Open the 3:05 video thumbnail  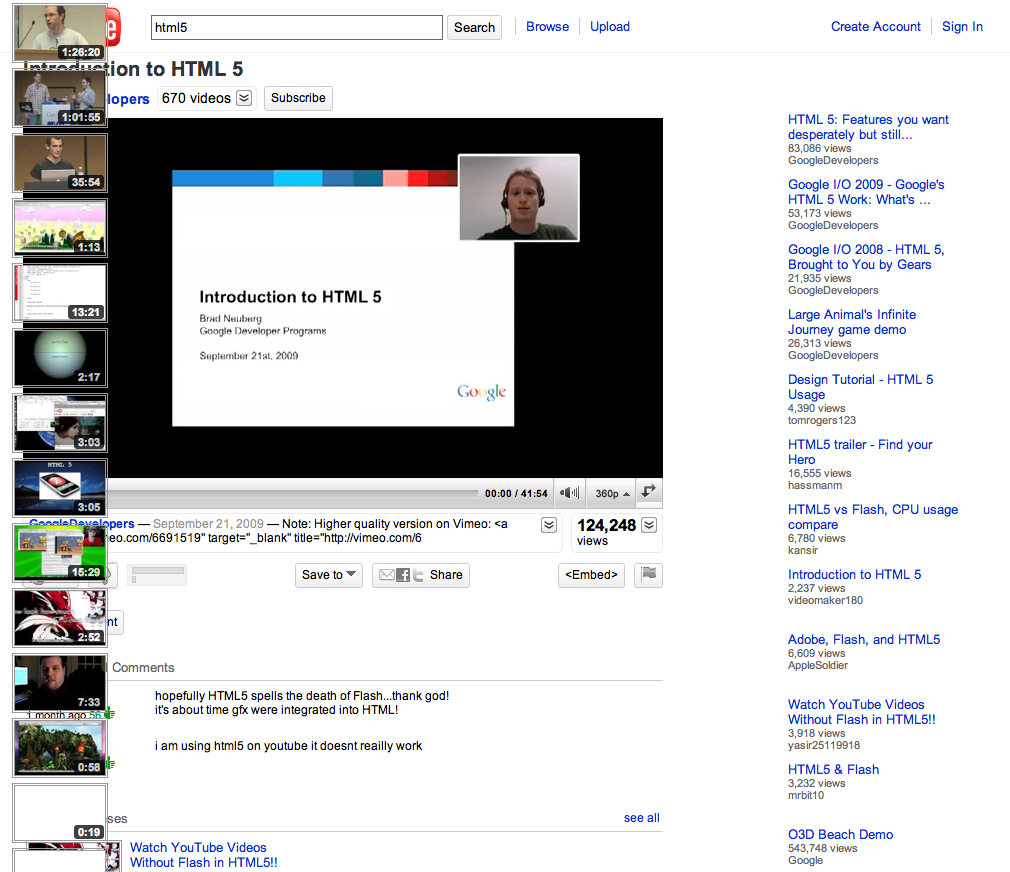(60, 488)
